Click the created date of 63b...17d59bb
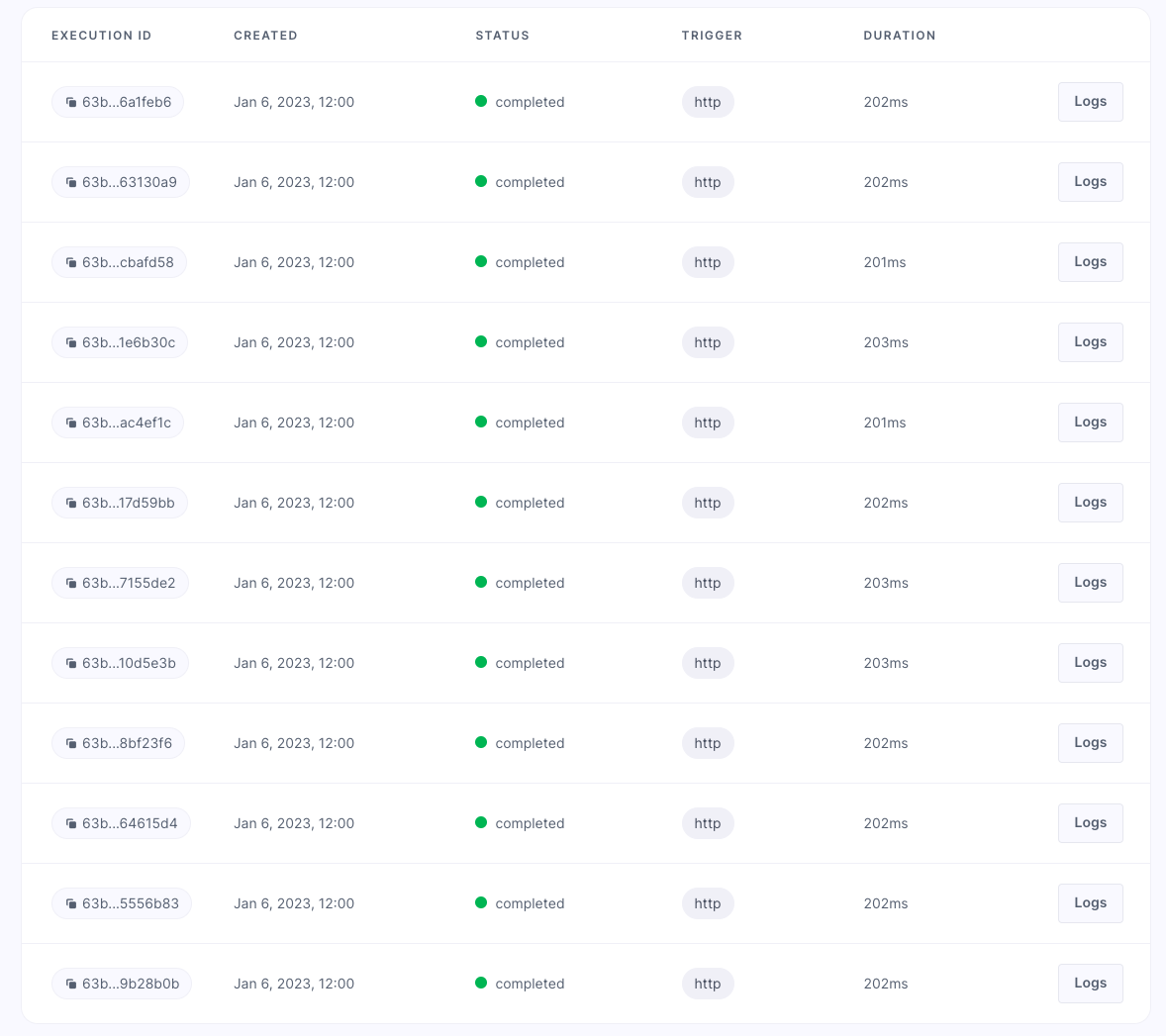The image size is (1166, 1036). click(294, 504)
